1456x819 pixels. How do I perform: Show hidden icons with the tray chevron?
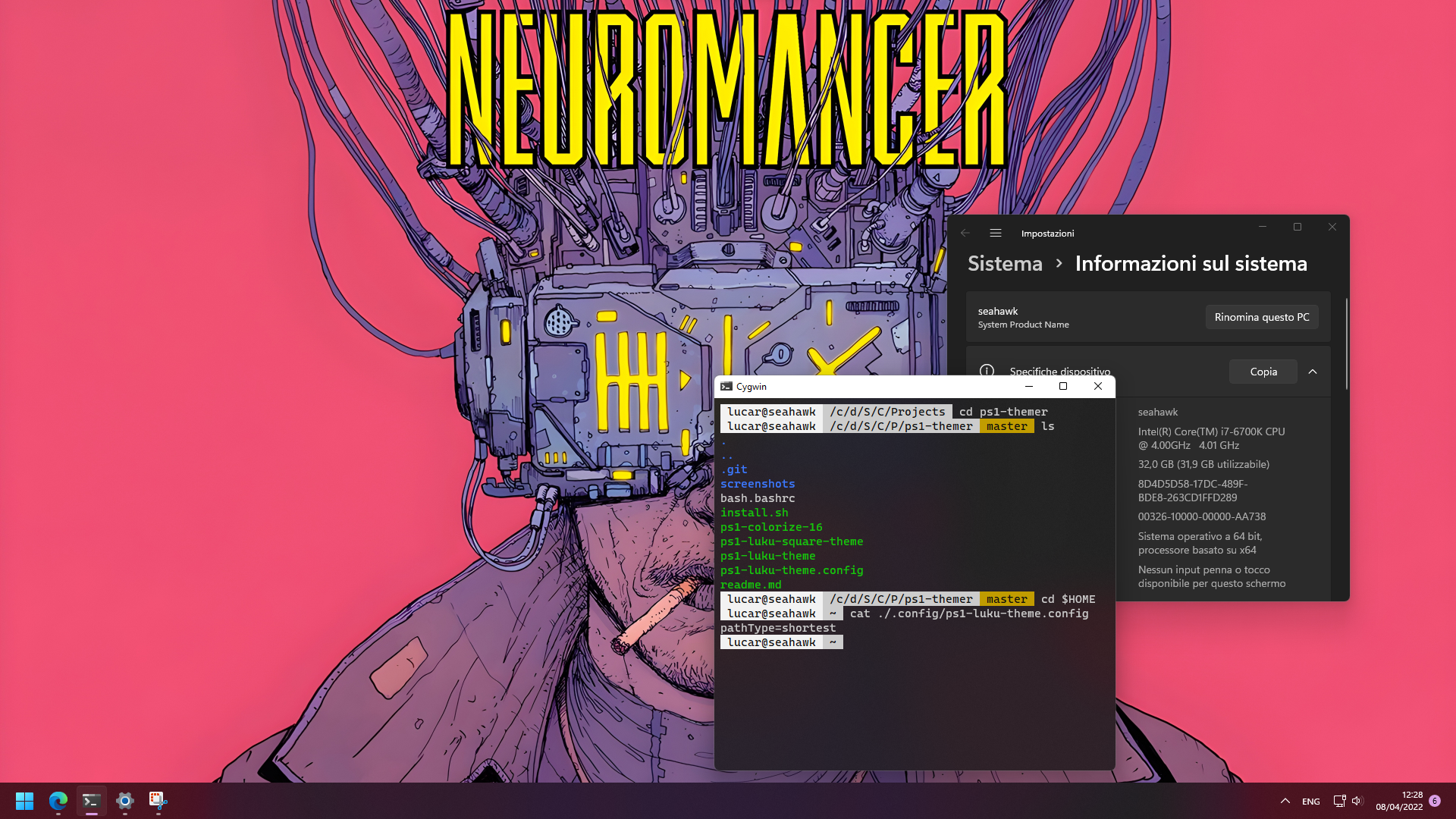pos(1285,801)
